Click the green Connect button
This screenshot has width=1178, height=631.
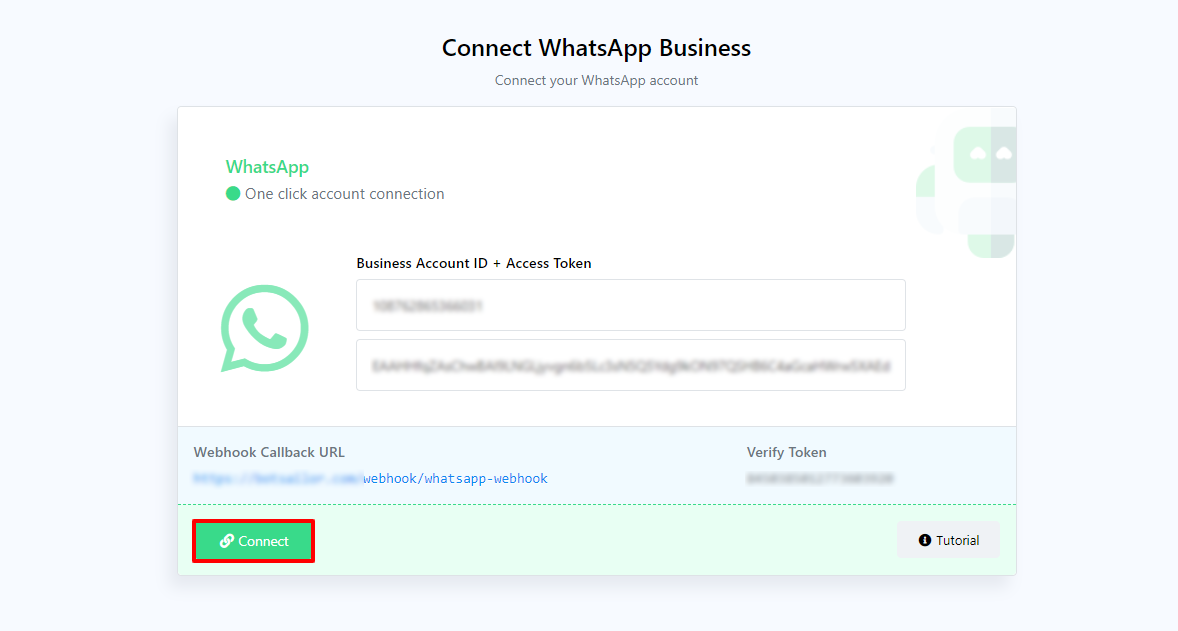pos(254,541)
